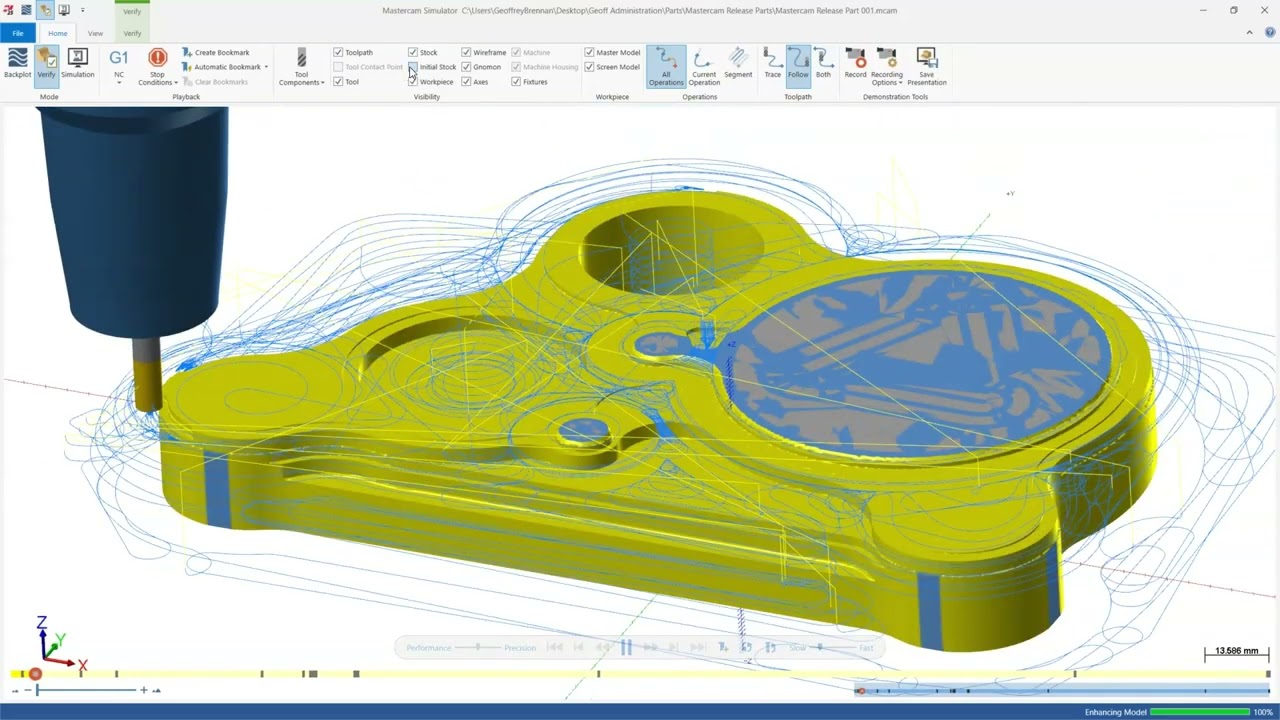Click the Verify contextual tab header

click(x=132, y=11)
